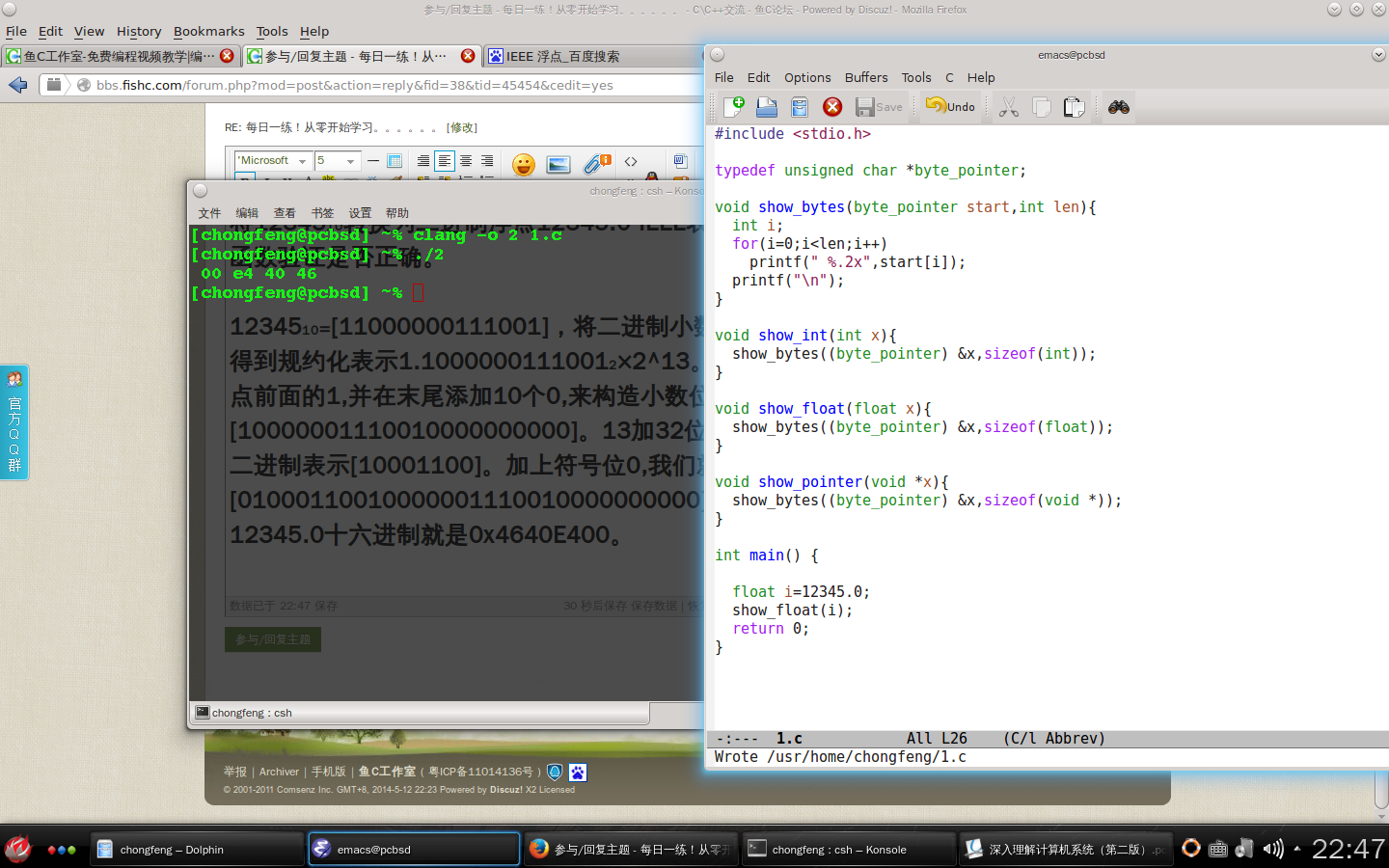Viewport: 1389px width, 868px height.
Task: Click the Copy icon in Emacs toolbar
Action: (x=1042, y=106)
